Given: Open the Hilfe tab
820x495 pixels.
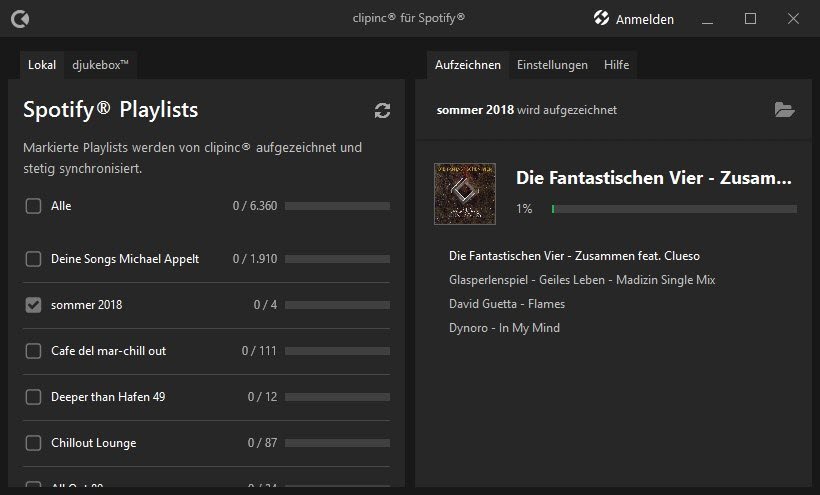Looking at the screenshot, I should click(616, 65).
